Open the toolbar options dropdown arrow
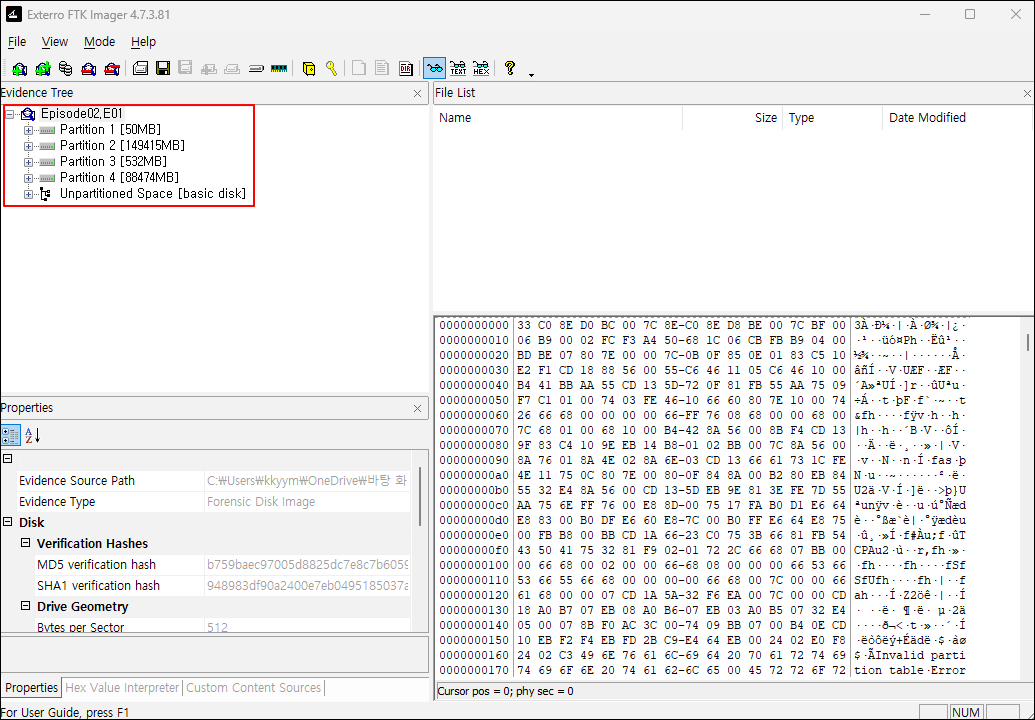 click(531, 75)
